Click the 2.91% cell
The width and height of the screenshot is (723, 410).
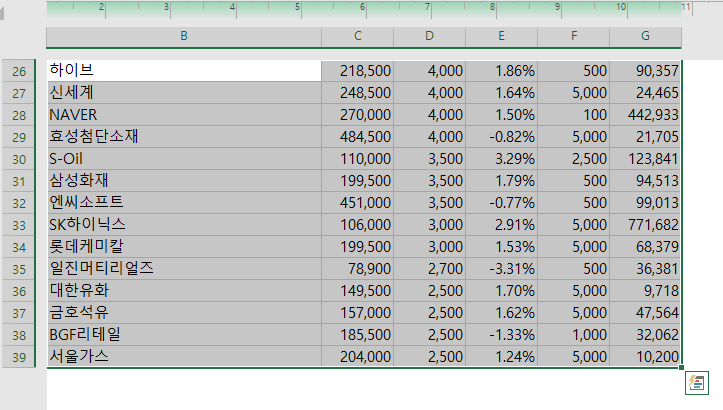point(501,225)
